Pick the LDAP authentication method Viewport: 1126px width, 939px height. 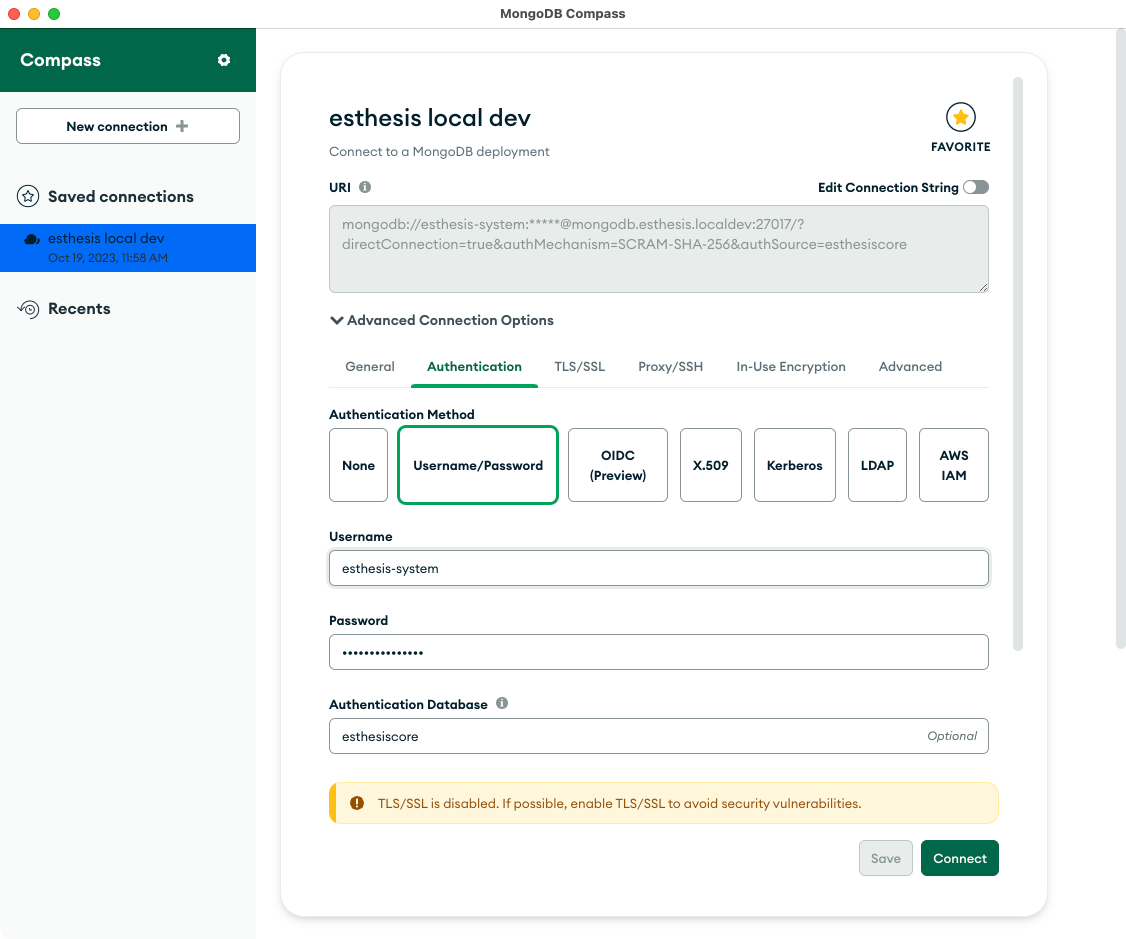(877, 465)
